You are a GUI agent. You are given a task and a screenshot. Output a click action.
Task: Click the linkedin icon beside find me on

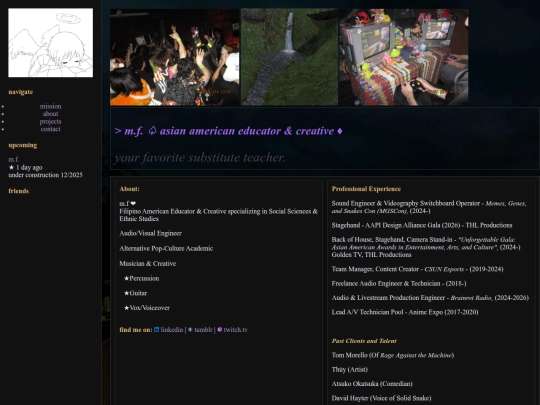(156, 330)
